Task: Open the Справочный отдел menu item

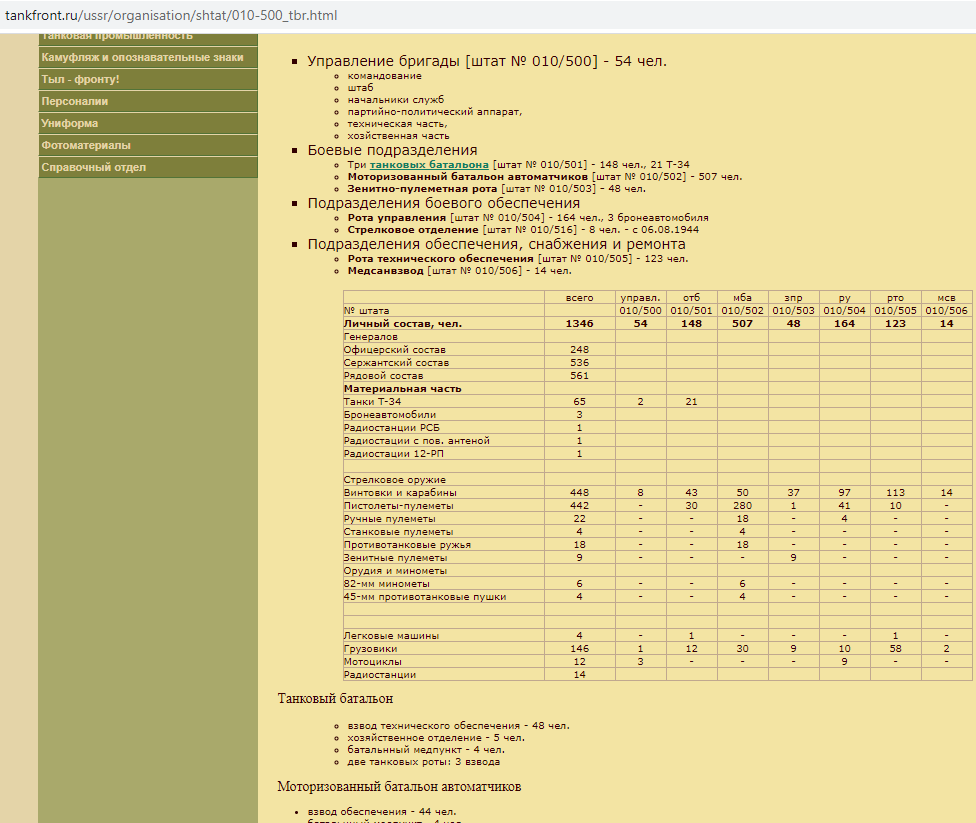Action: point(93,168)
